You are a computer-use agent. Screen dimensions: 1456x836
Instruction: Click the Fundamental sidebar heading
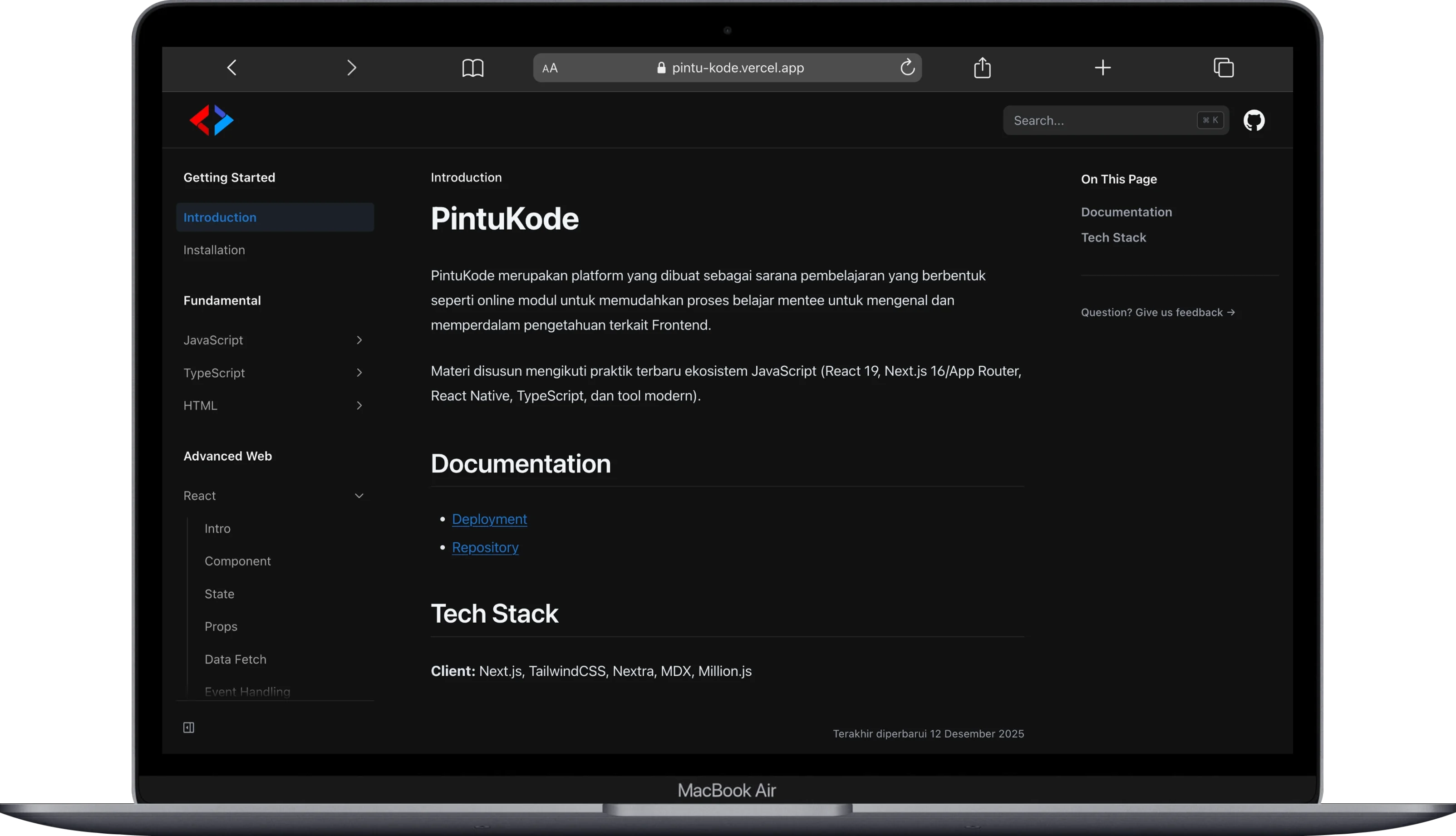222,300
